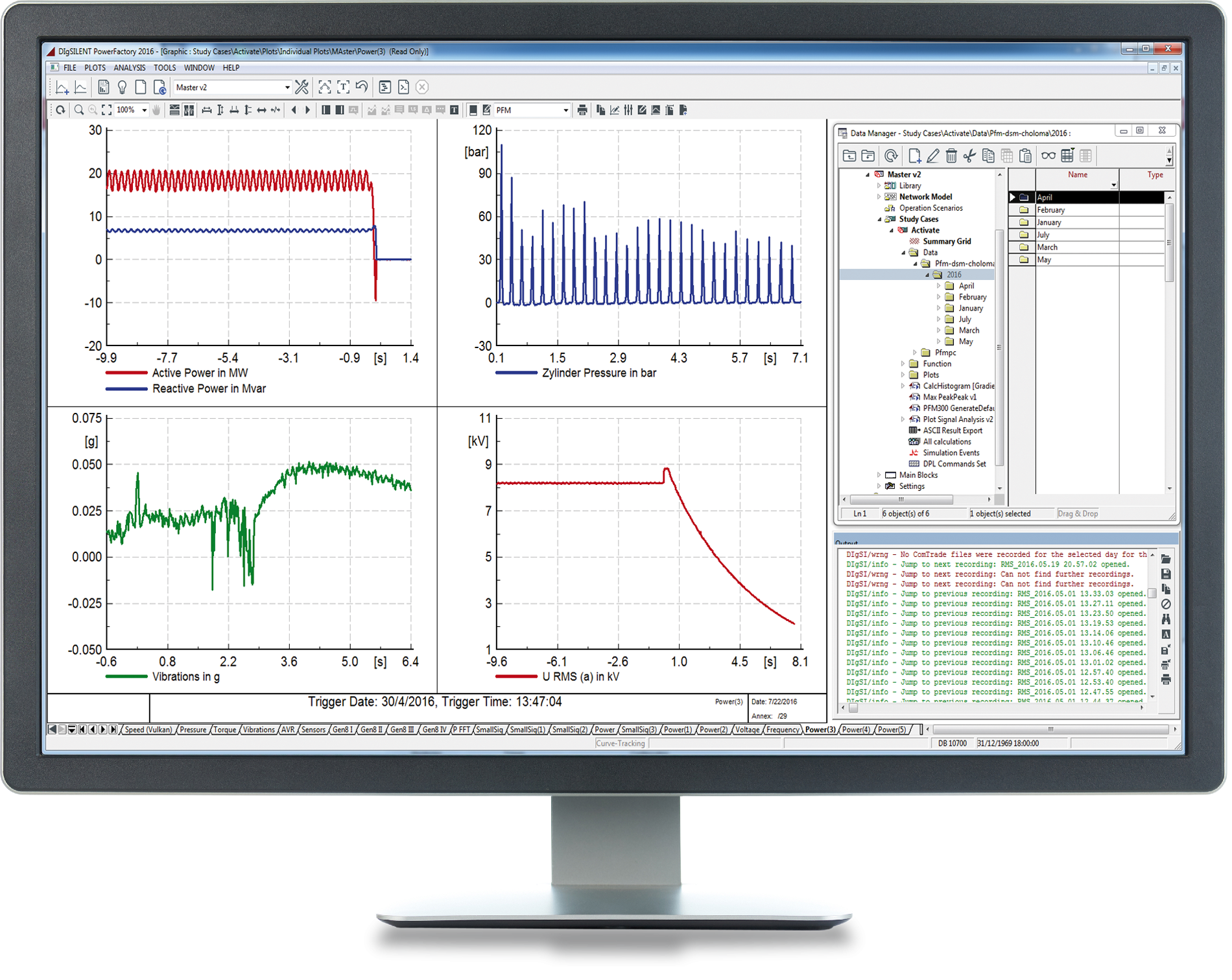The width and height of the screenshot is (1232, 980).
Task: Click the scissors cut icon in Data Manager
Action: pyautogui.click(x=969, y=156)
